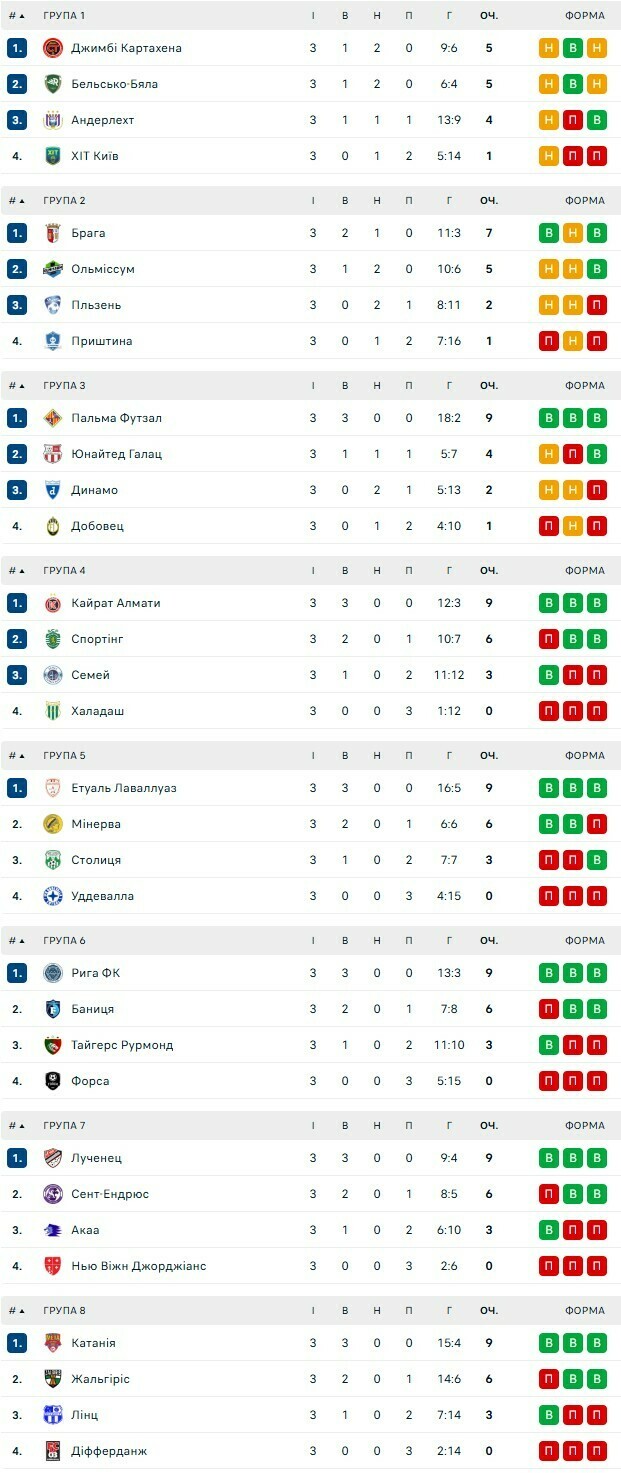Viewport: 621px width, 1473px height.
Task: Click the Кайрат Алмати team logo
Action: pyautogui.click(x=53, y=603)
